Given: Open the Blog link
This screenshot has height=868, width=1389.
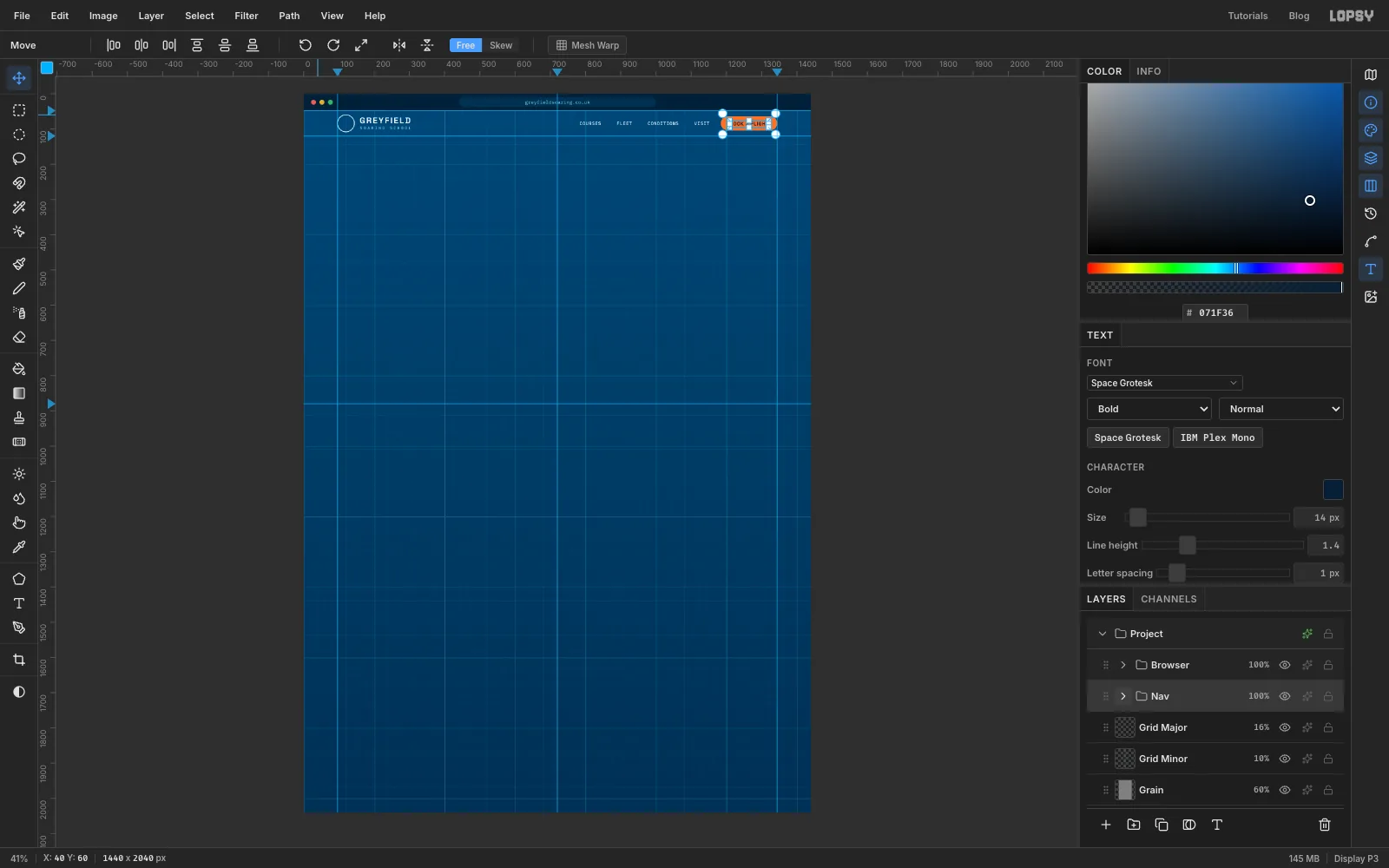Looking at the screenshot, I should 1299,16.
